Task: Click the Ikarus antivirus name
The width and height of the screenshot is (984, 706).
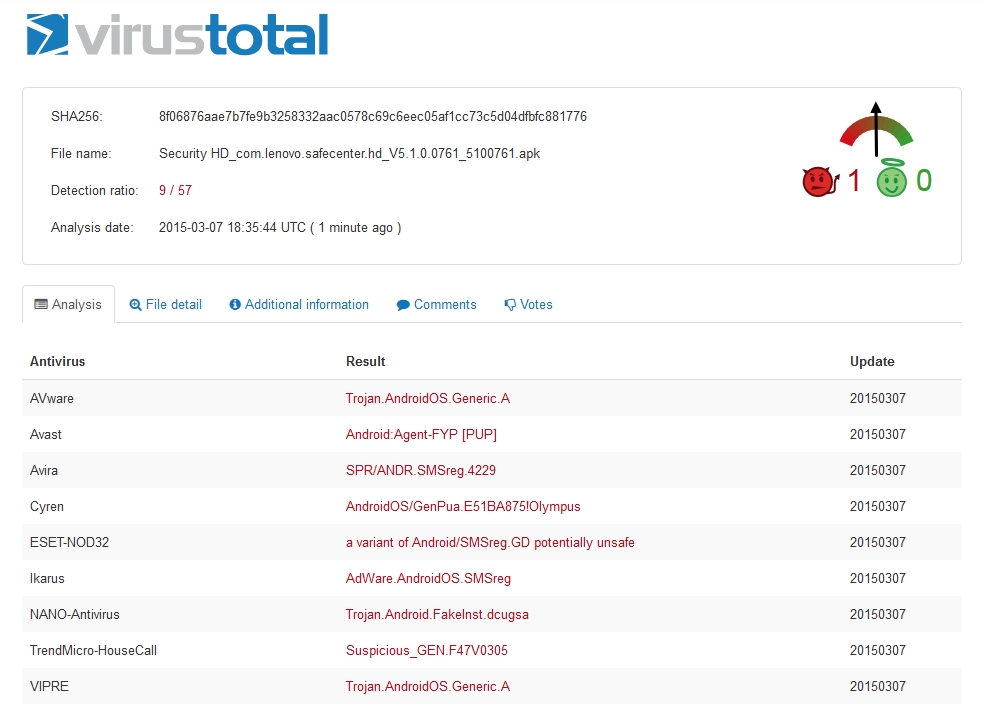Action: [x=47, y=579]
